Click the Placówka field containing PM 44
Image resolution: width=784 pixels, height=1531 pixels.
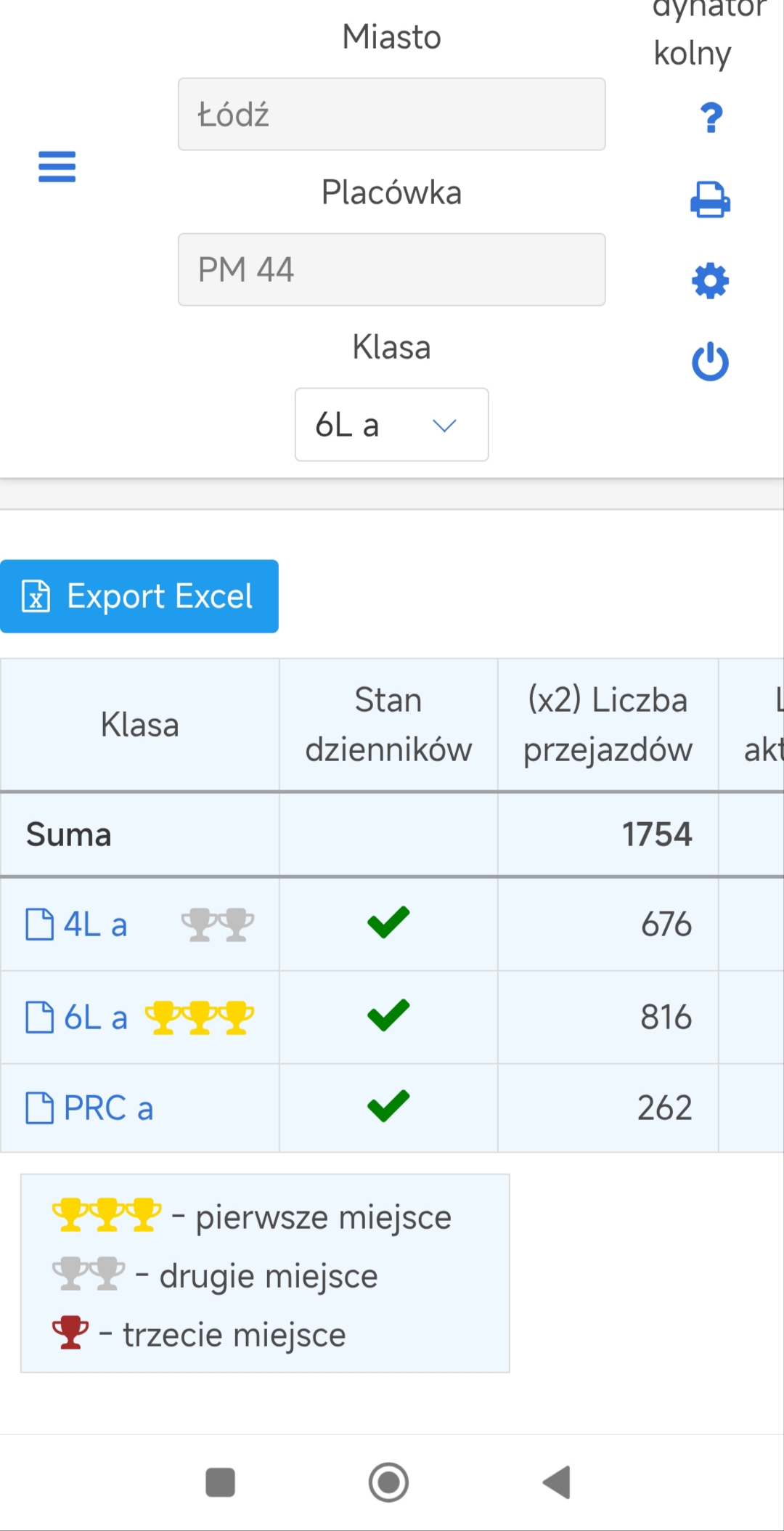click(391, 269)
